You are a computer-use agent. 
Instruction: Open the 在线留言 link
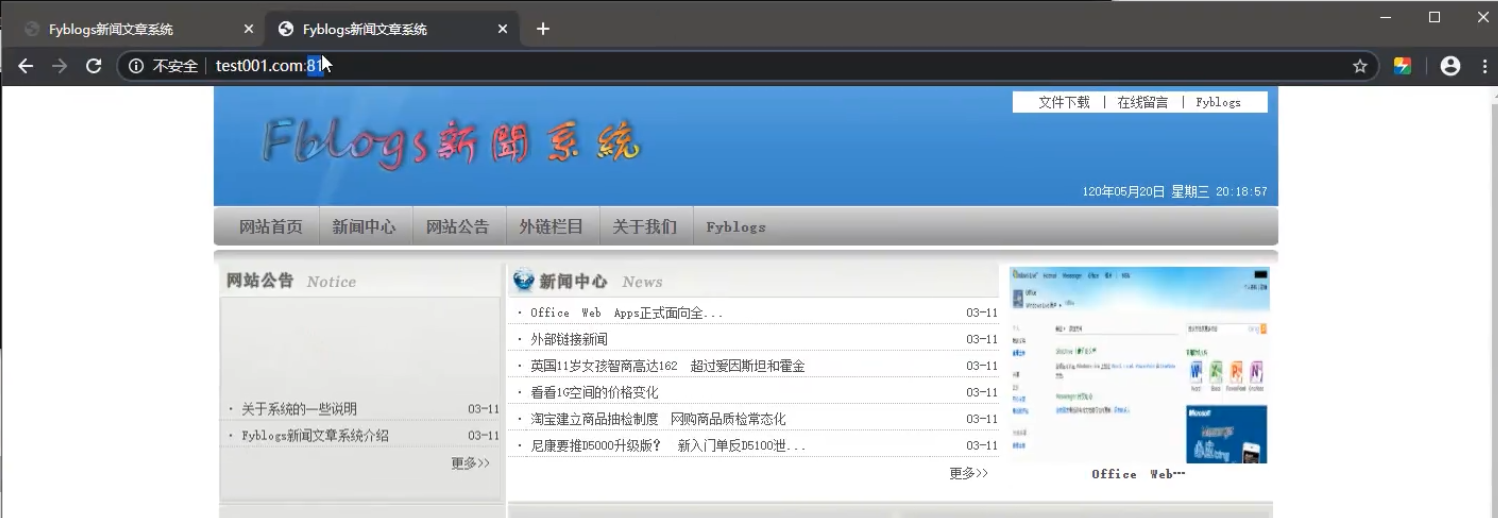(1142, 102)
